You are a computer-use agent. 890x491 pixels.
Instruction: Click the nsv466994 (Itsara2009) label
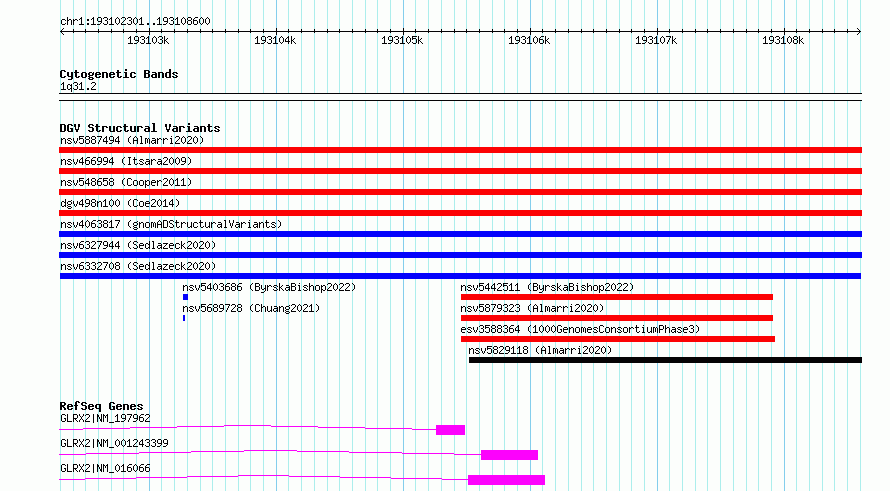click(x=126, y=161)
